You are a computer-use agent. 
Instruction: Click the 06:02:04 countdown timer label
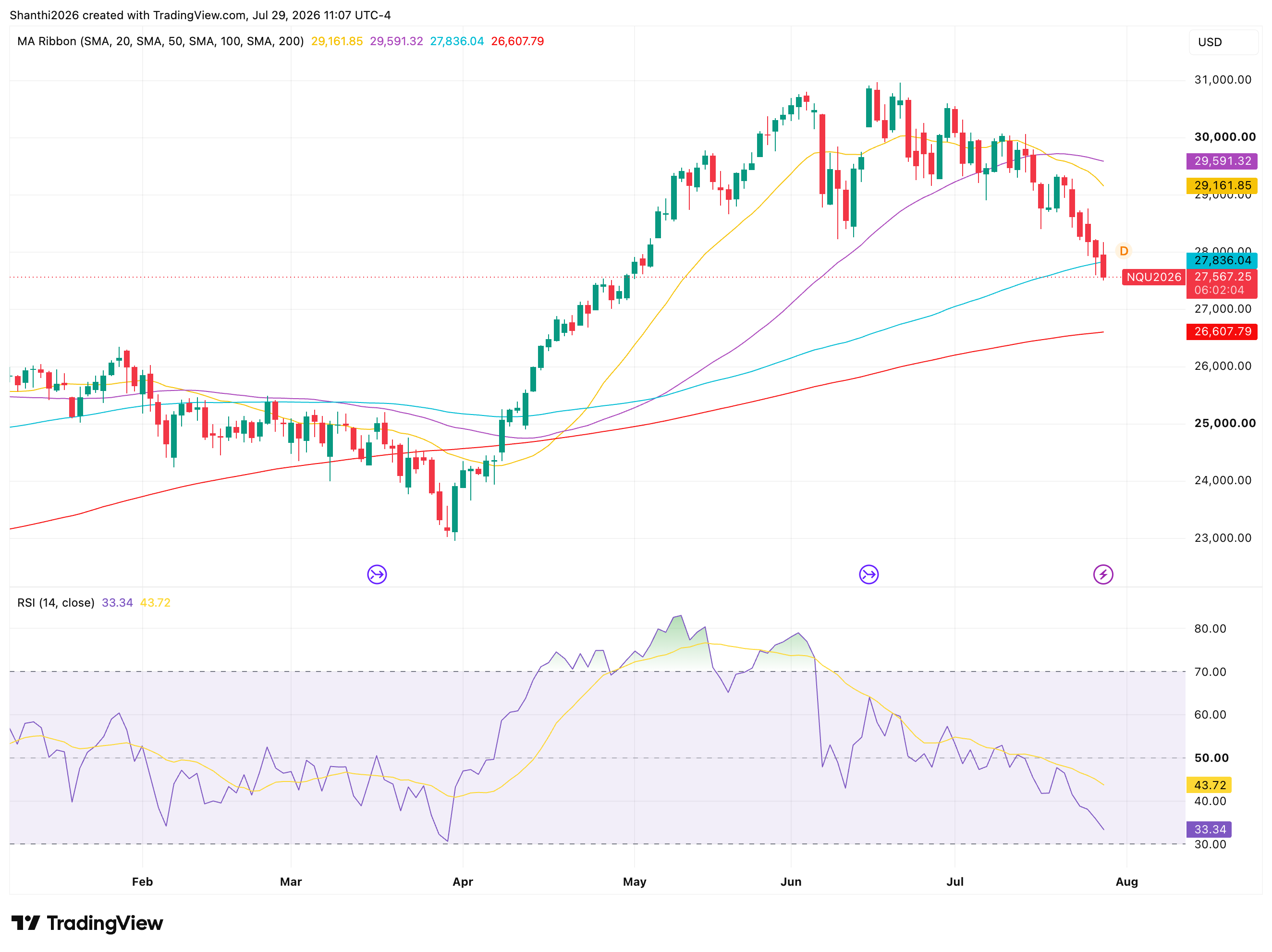1219,290
